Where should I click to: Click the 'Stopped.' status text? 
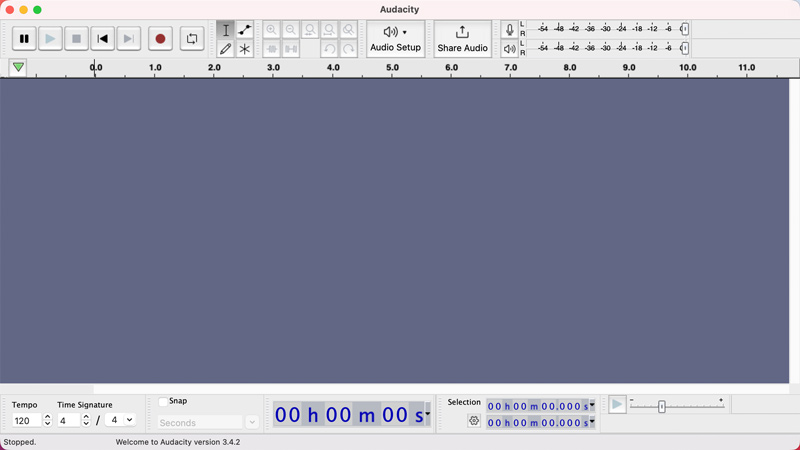(x=20, y=442)
